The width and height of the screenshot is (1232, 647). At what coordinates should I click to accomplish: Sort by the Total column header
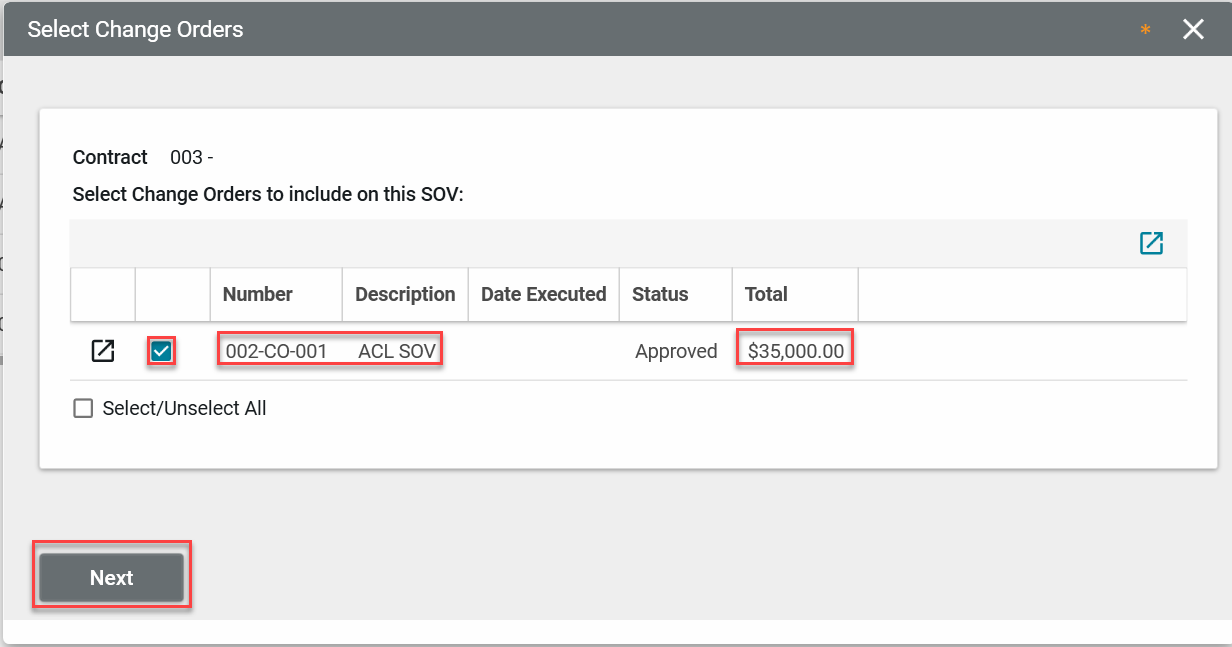pos(766,294)
